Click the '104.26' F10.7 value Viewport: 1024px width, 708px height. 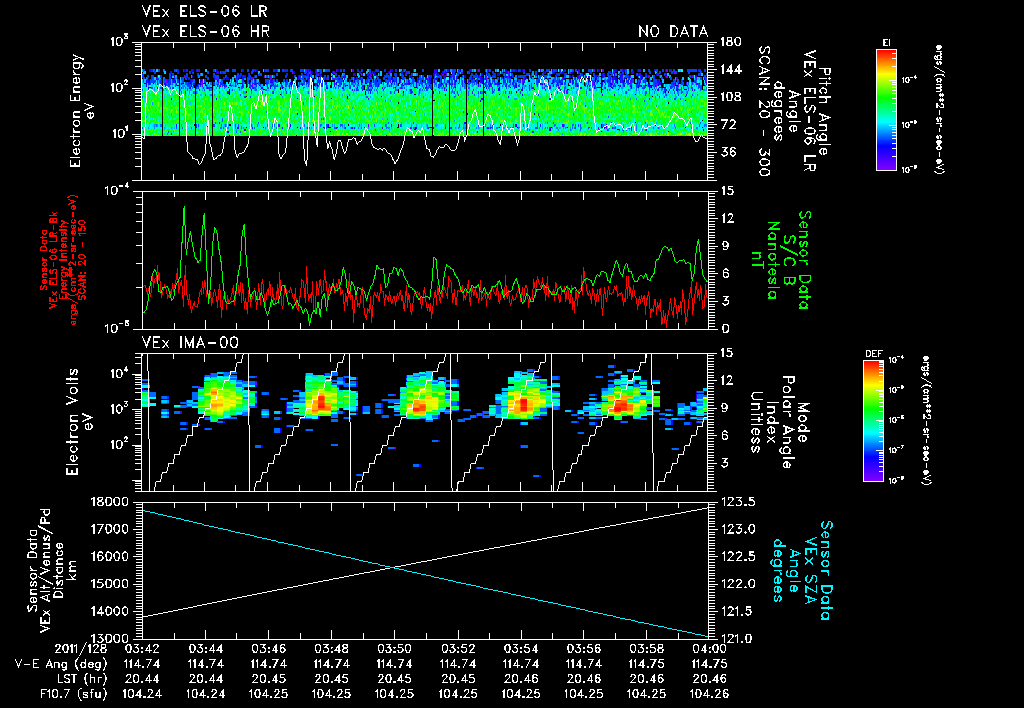tap(709, 694)
